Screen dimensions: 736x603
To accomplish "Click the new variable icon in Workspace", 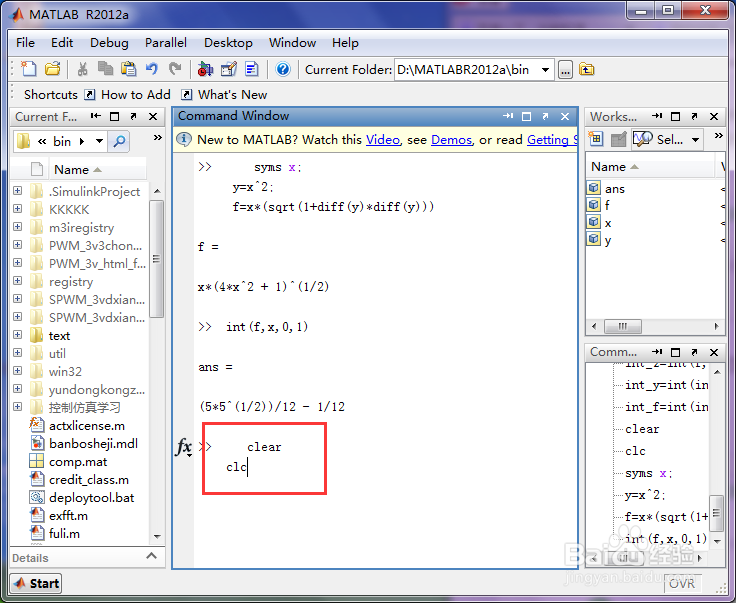I will [596, 139].
